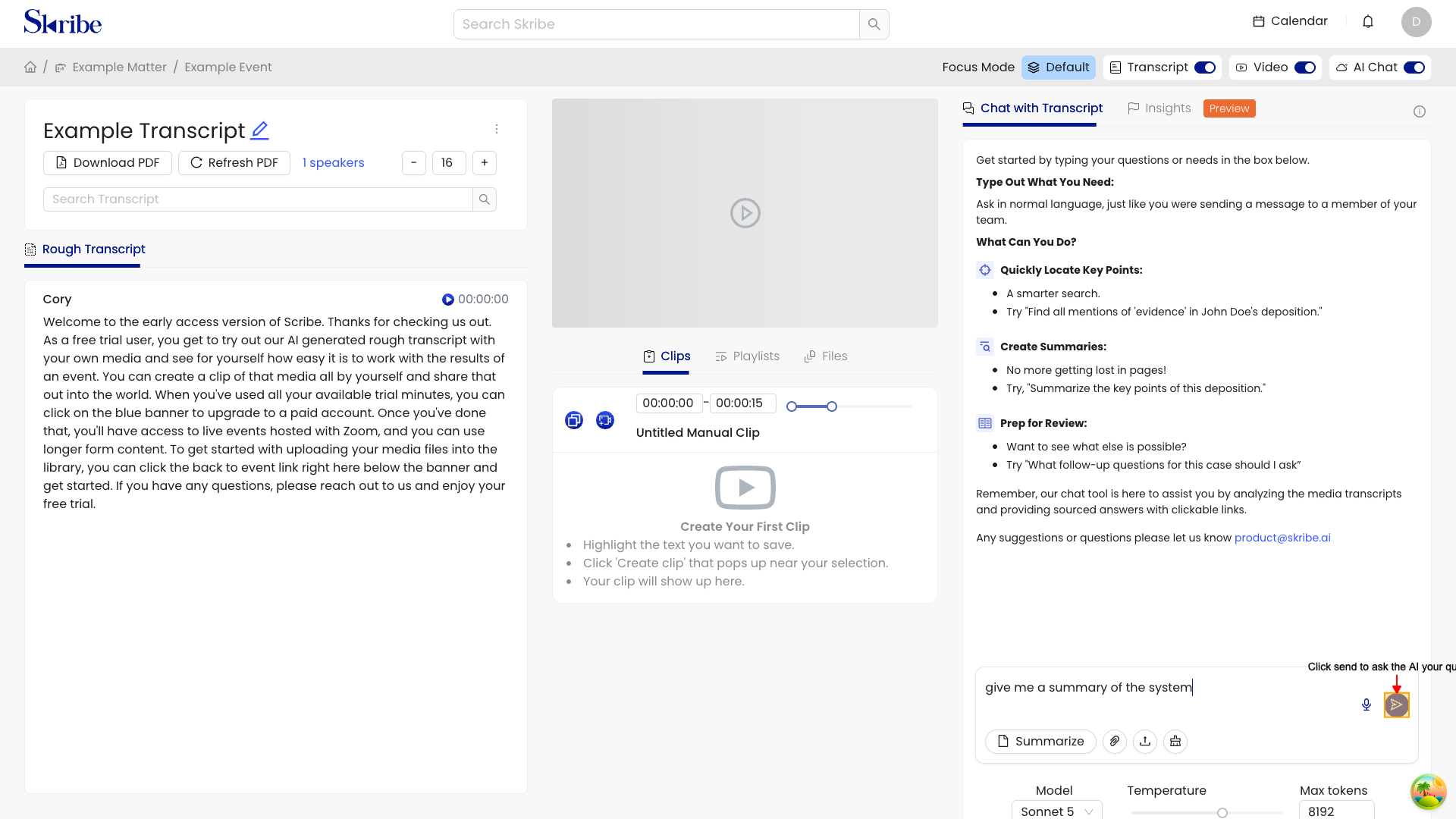Click Refresh PDF button
1456x819 pixels.
(x=234, y=163)
